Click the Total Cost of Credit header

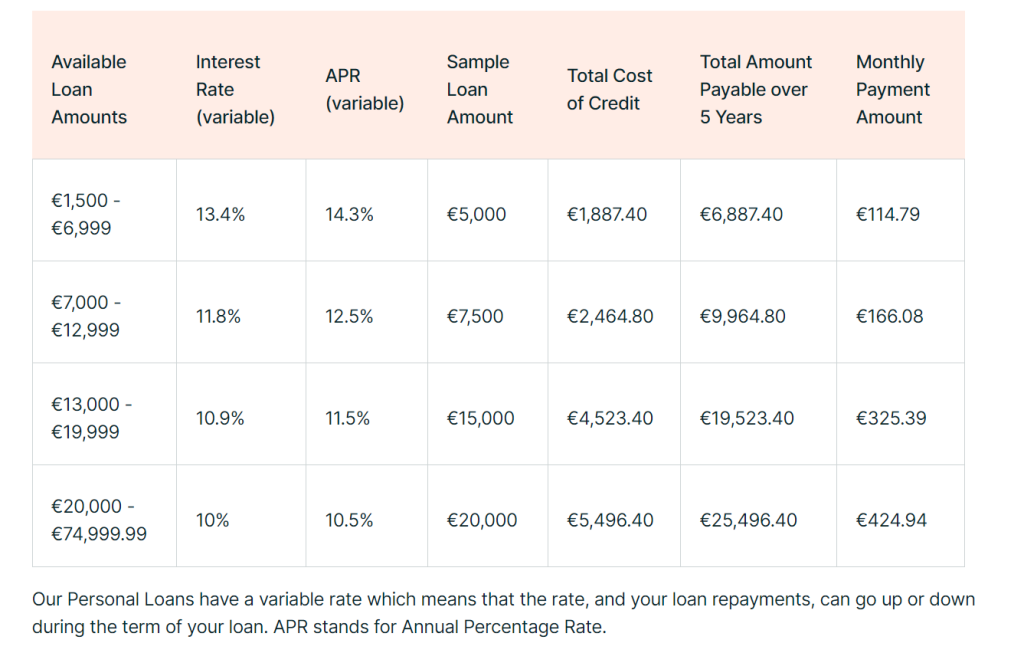(609, 89)
